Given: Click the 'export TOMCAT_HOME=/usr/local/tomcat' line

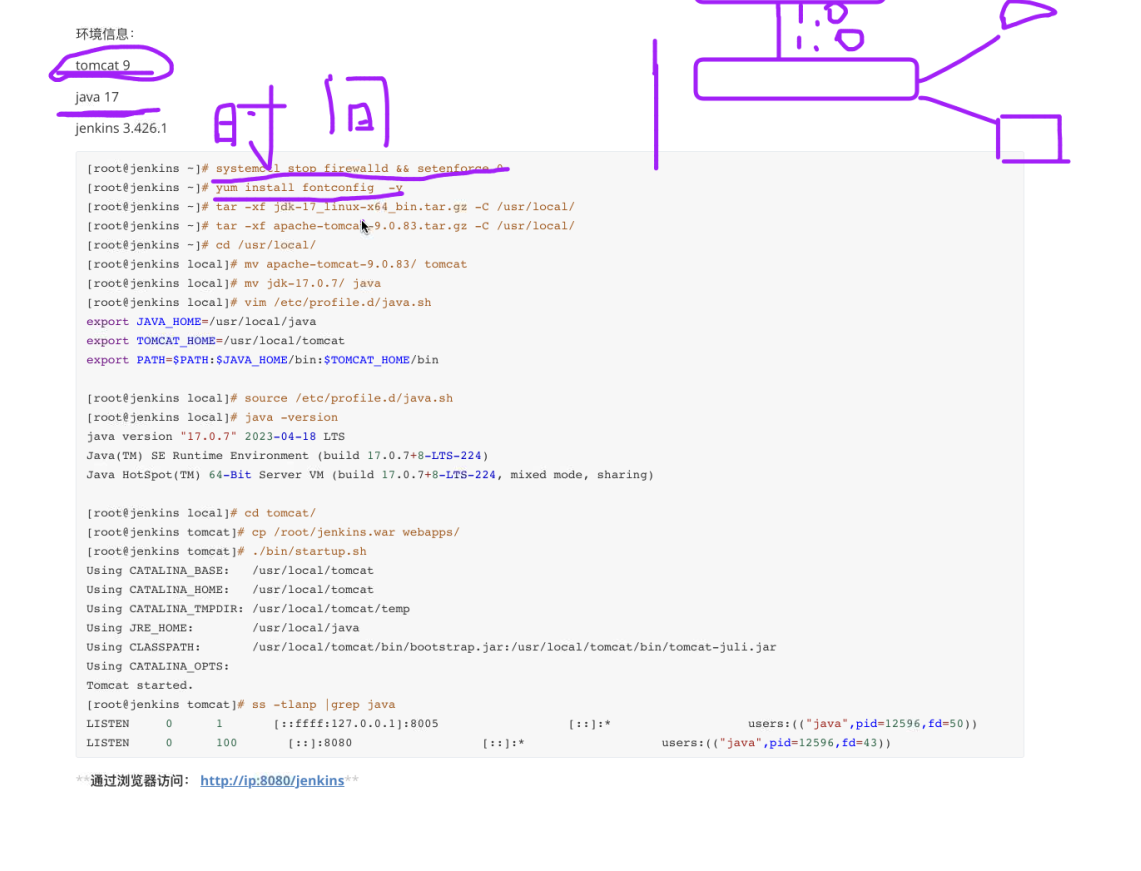Looking at the screenshot, I should coord(215,341).
